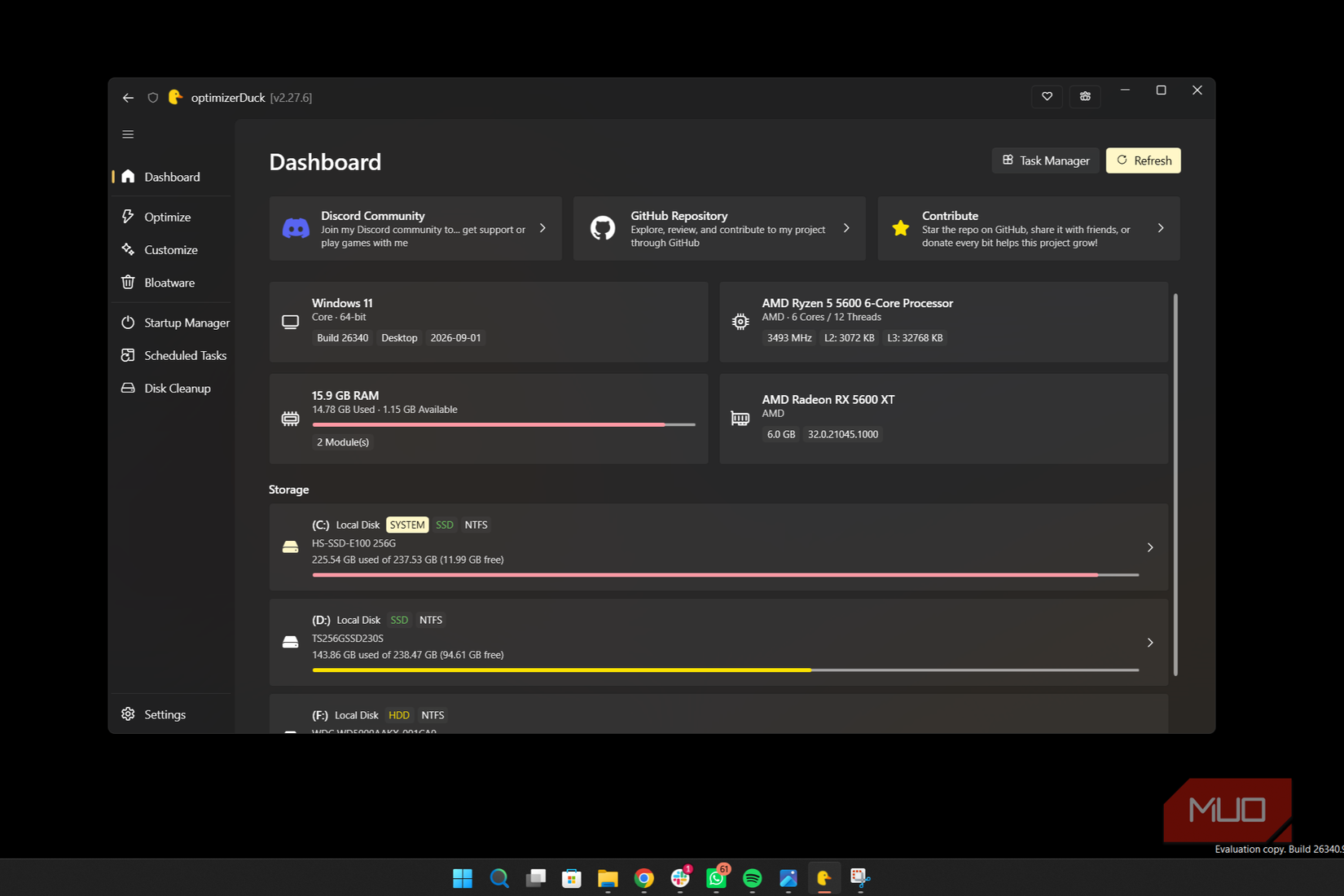Click the CPU chip icon beside Ryzen
The image size is (1344, 896).
(740, 322)
